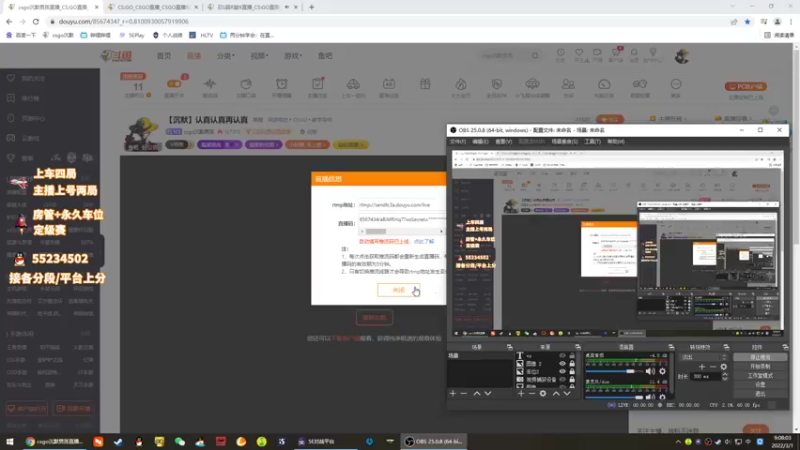Screen dimensions: 800x450
Task: Open the 工具 menu in OBS
Action: pyautogui.click(x=592, y=141)
